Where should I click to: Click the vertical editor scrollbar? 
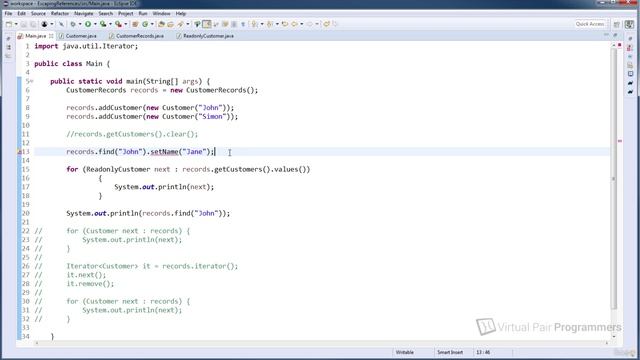[x=613, y=178]
